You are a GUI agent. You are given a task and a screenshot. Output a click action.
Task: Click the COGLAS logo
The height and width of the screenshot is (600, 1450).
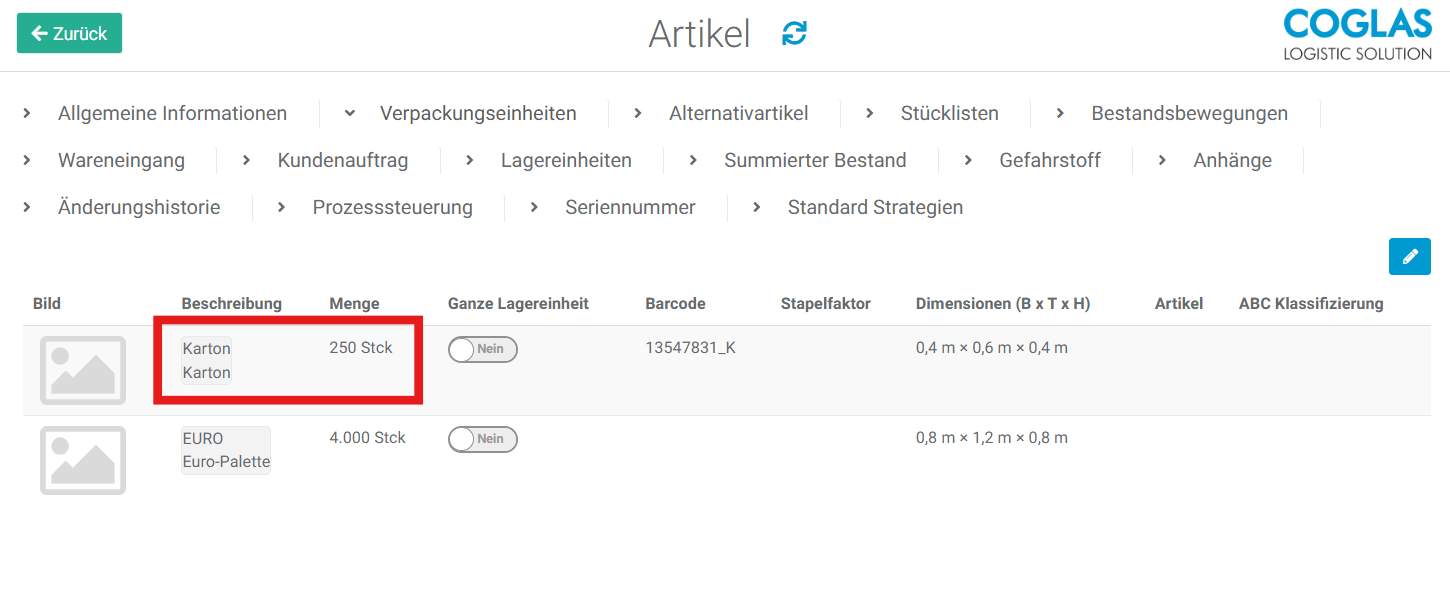[x=1357, y=35]
